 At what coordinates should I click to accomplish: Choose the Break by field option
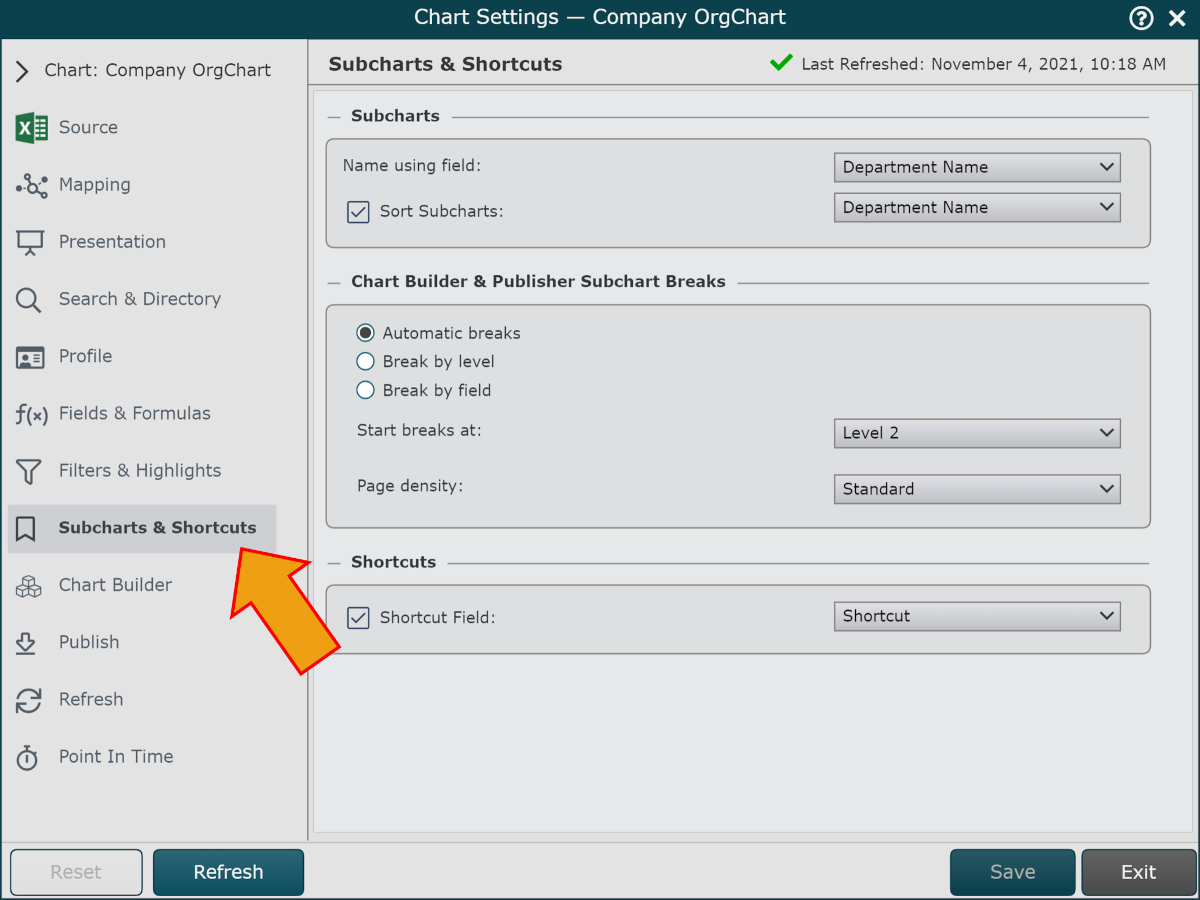(x=366, y=390)
